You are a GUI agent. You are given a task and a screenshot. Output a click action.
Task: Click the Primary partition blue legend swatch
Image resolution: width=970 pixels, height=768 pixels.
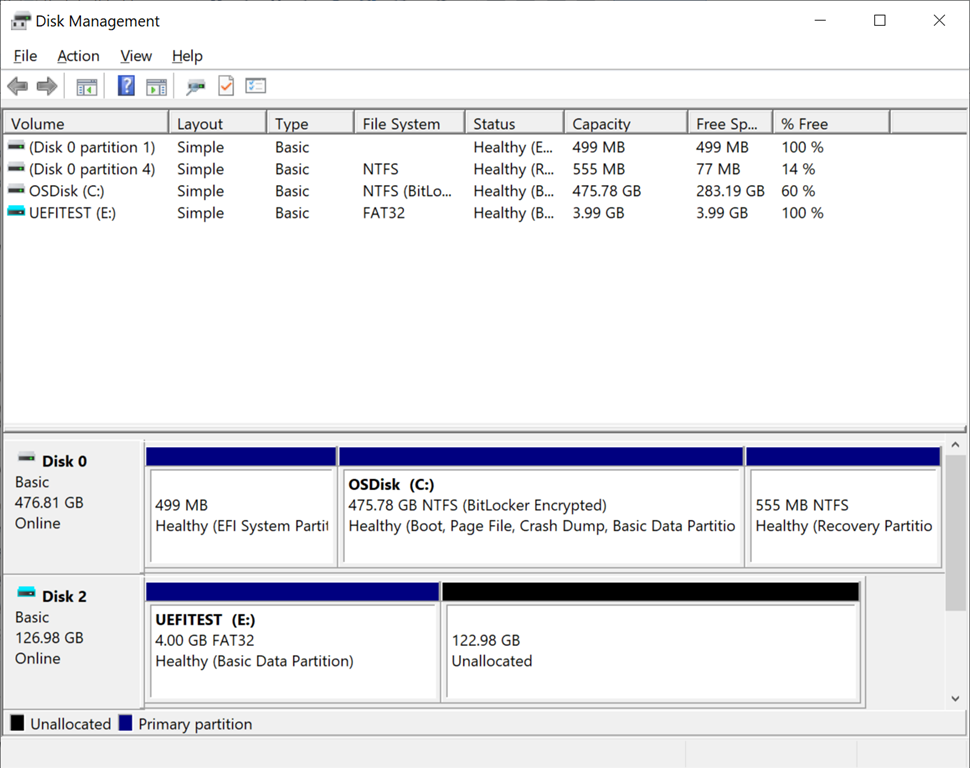126,723
